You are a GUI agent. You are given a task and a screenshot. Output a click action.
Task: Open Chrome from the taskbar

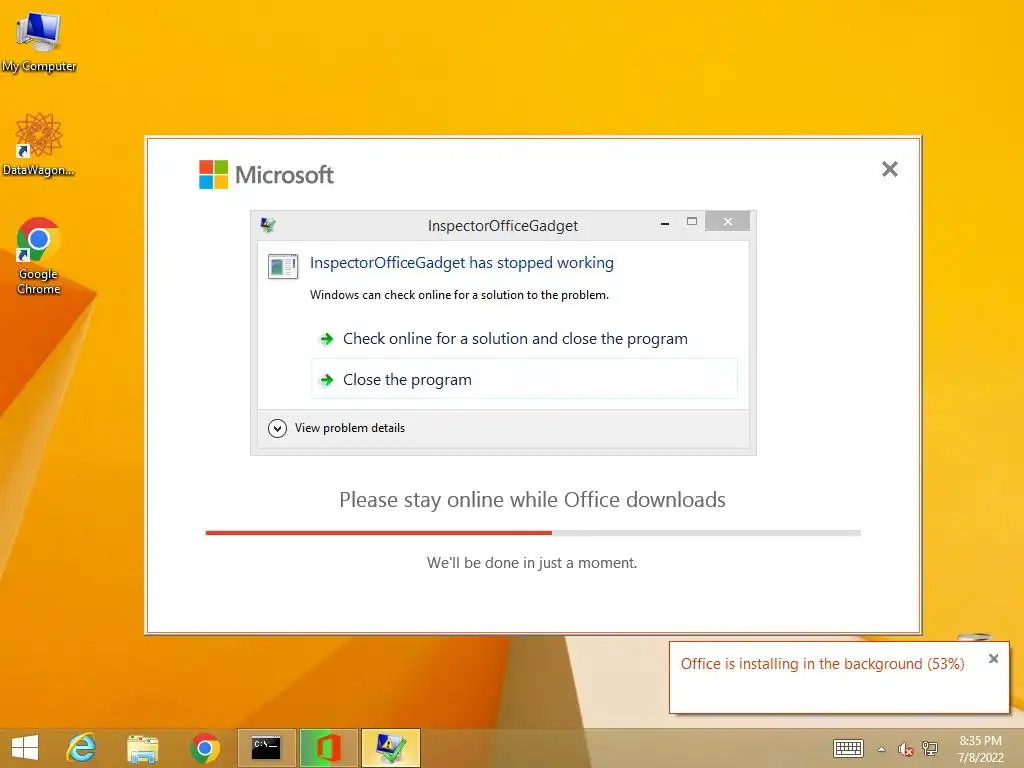204,748
